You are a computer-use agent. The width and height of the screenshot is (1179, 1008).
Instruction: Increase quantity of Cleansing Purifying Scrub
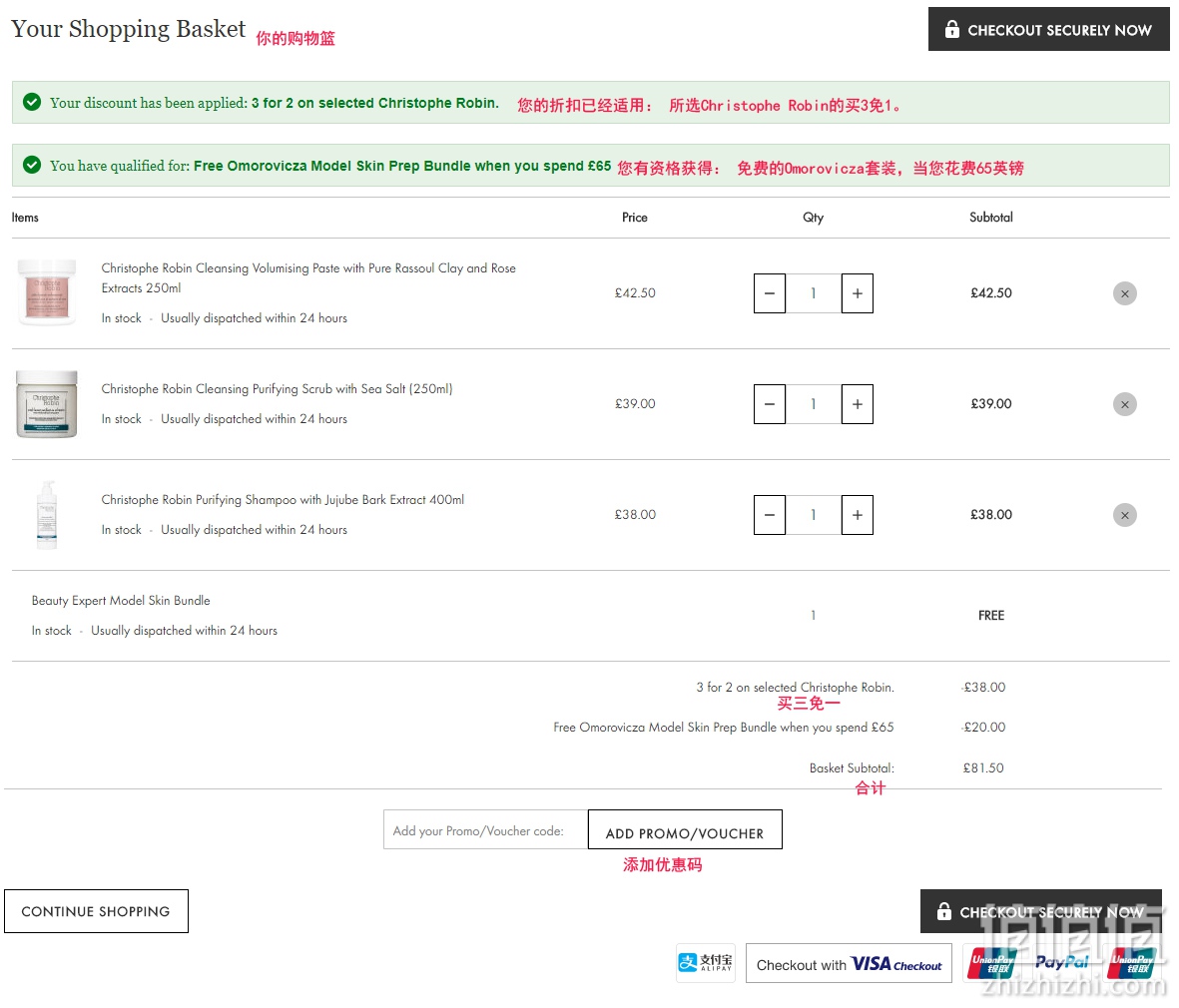tap(858, 404)
